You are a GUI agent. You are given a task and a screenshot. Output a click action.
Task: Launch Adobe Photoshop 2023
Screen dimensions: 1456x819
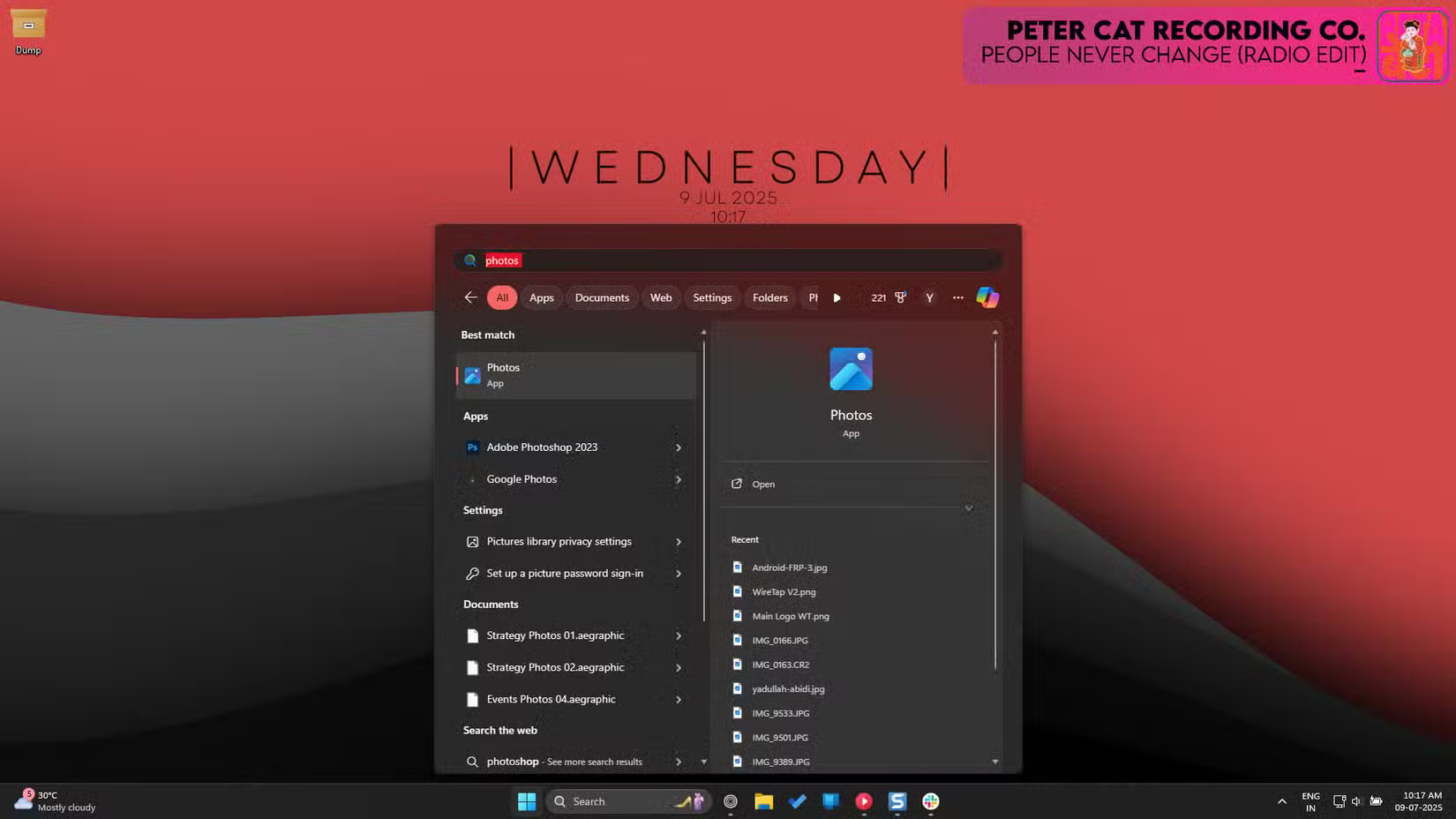click(542, 447)
